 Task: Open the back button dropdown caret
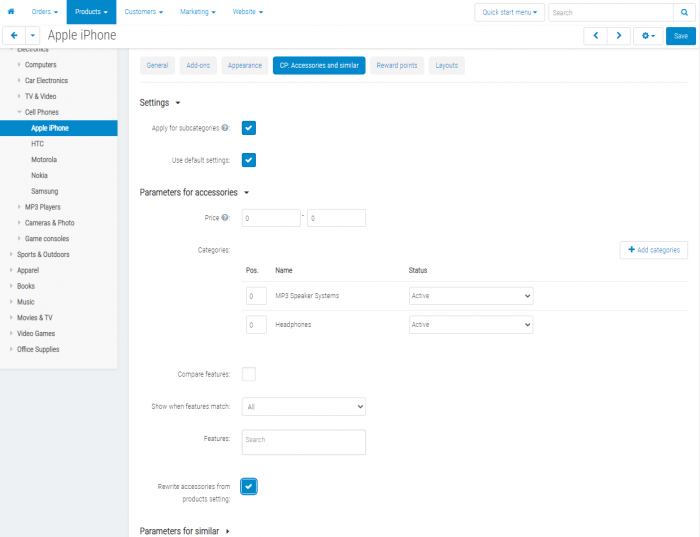coord(33,36)
